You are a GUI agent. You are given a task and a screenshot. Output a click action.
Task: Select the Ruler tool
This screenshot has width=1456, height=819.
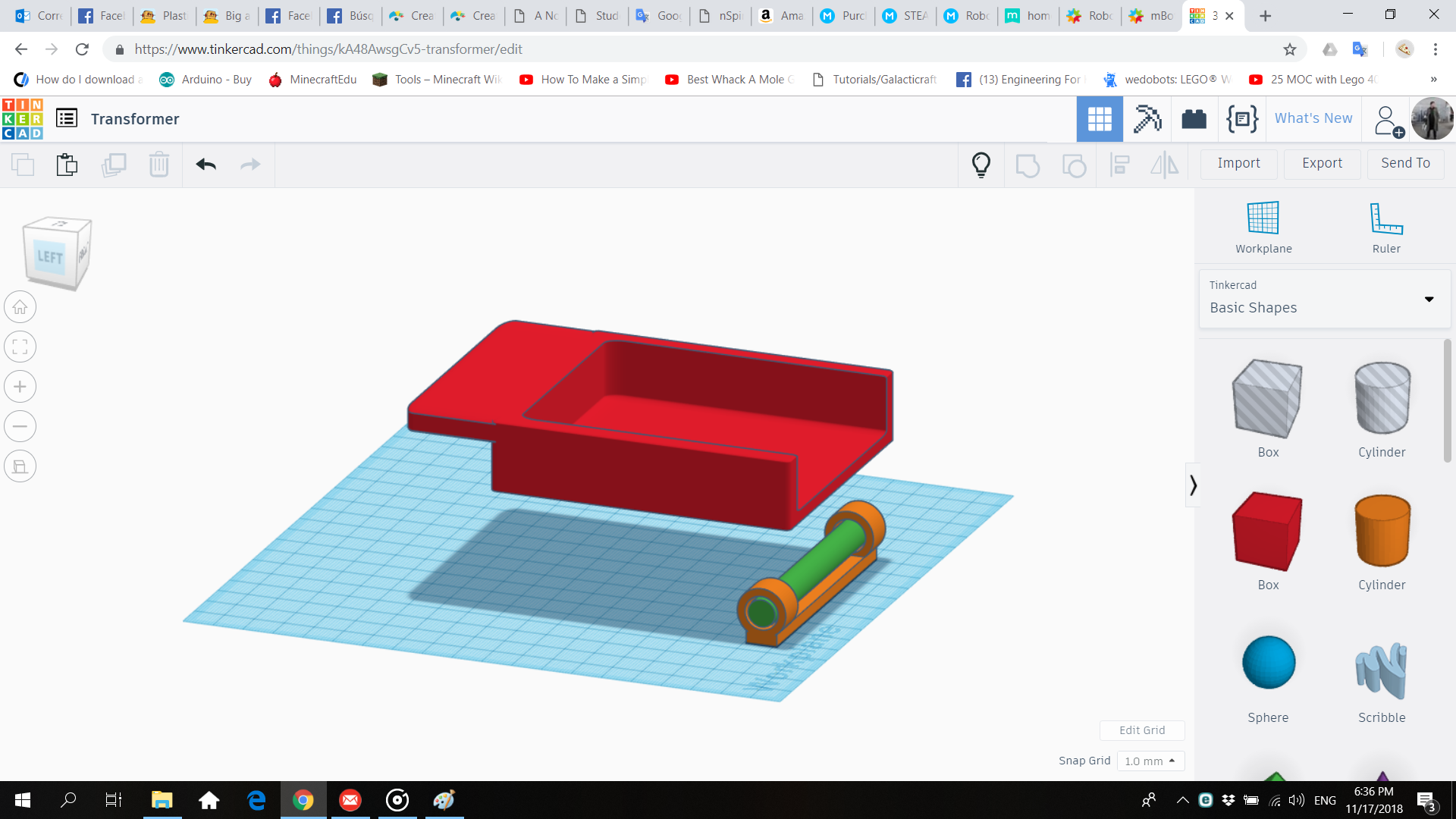point(1385,219)
